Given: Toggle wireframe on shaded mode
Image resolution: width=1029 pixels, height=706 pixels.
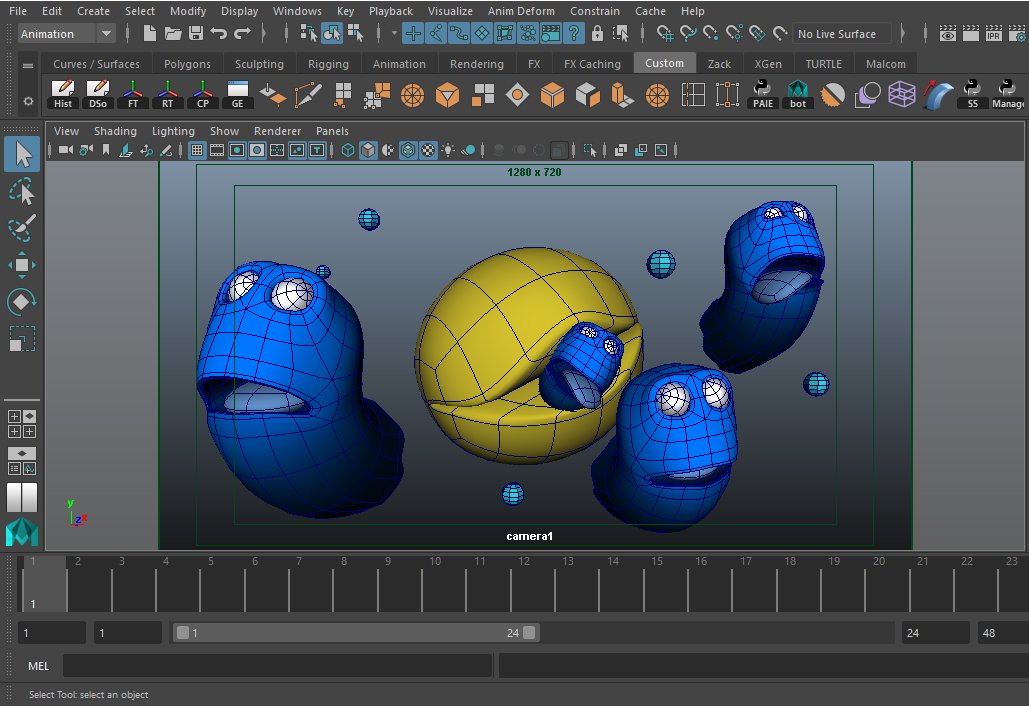Looking at the screenshot, I should pyautogui.click(x=408, y=150).
